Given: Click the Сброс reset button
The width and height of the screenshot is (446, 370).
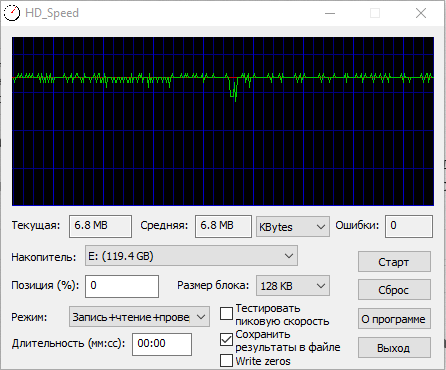Looking at the screenshot, I should point(394,290).
